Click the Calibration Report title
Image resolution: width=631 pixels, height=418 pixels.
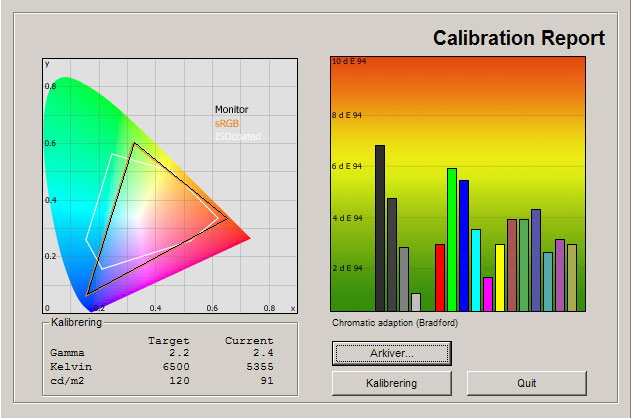(x=518, y=38)
